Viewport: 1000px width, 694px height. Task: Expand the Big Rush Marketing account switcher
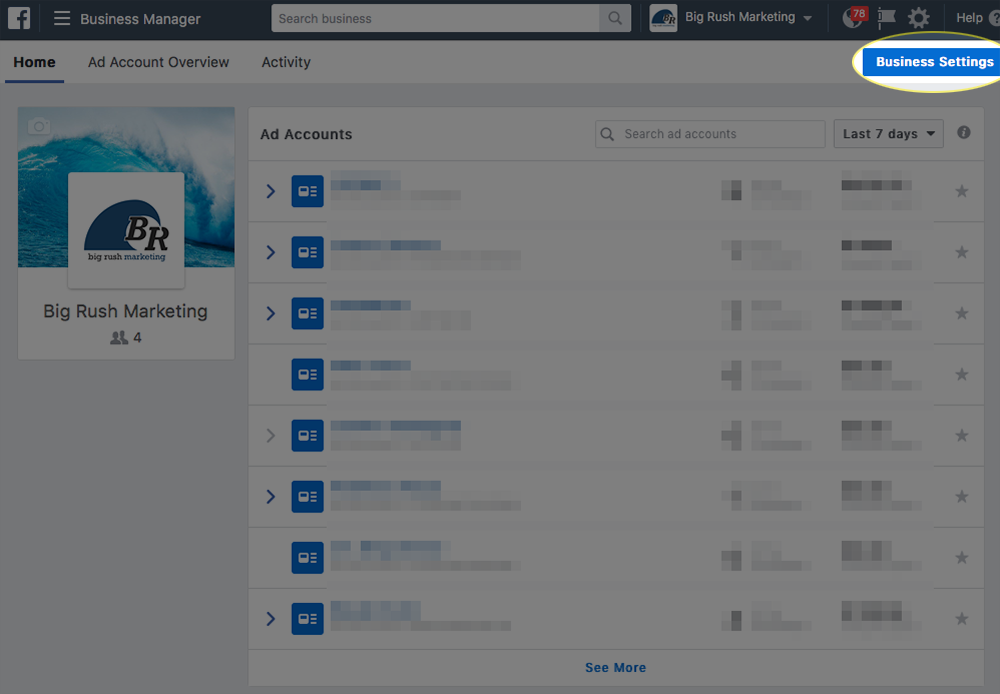pos(732,17)
